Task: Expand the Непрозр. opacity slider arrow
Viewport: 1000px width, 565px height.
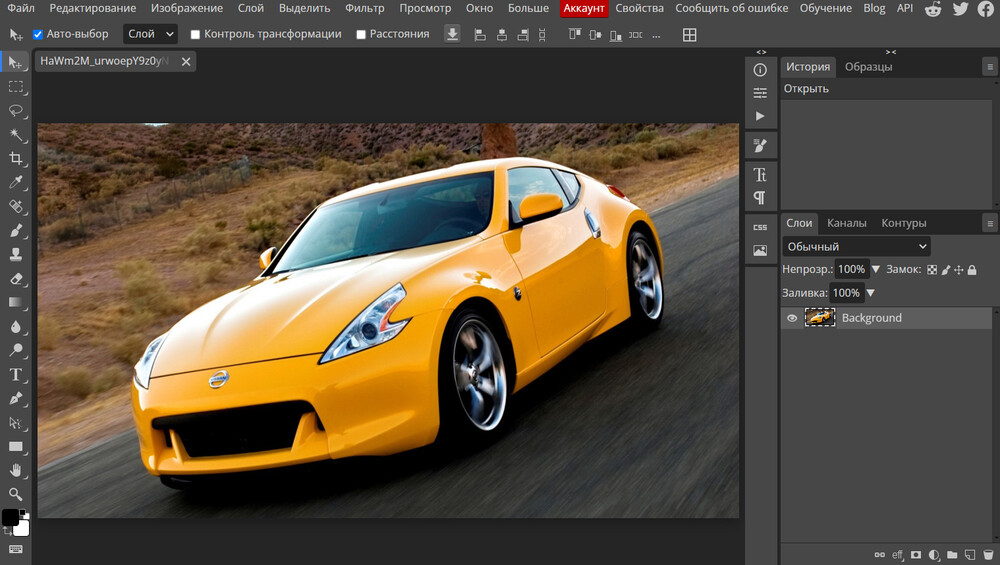Action: pyautogui.click(x=876, y=269)
